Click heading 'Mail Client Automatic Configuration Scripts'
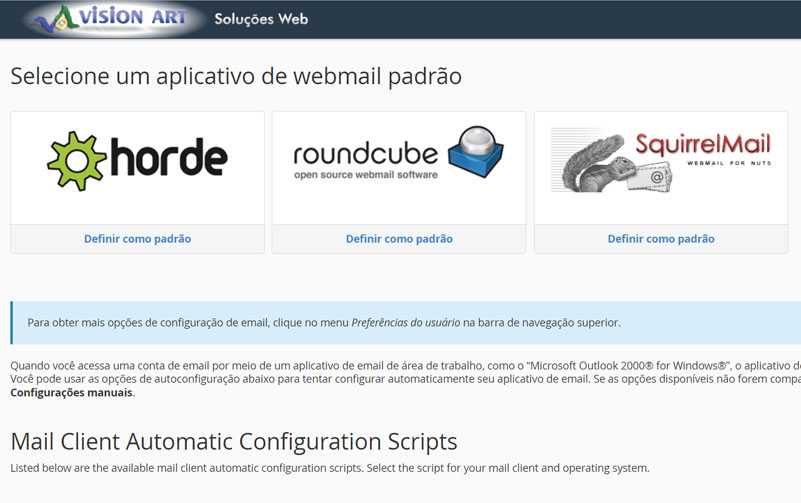This screenshot has width=801, height=503. (234, 441)
